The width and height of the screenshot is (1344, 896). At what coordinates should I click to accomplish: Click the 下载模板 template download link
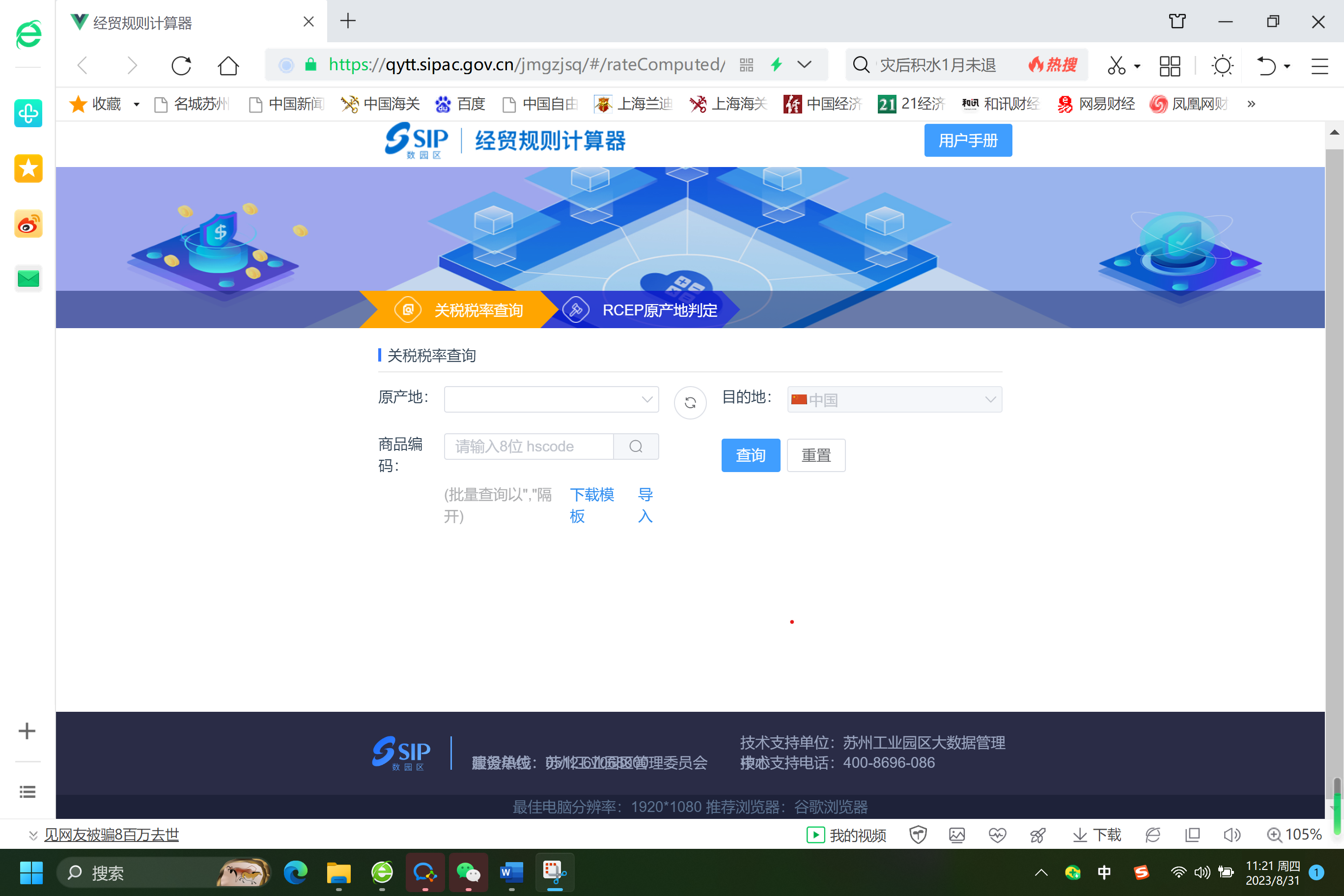[591, 505]
